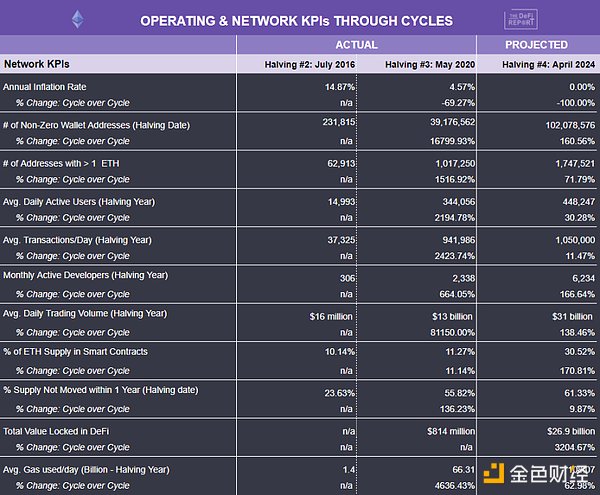
Task: Click the # of Non-Zero Wallet Addresses label
Action: (96, 125)
